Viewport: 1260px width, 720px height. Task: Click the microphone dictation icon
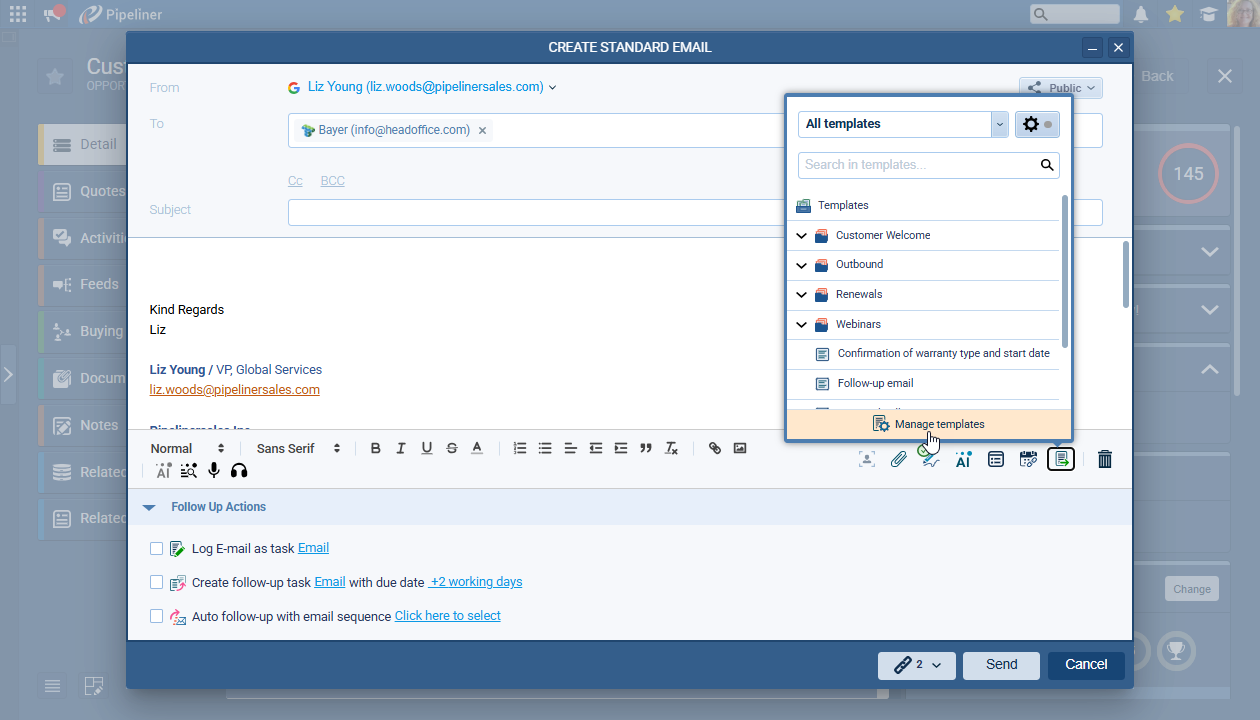click(x=214, y=471)
